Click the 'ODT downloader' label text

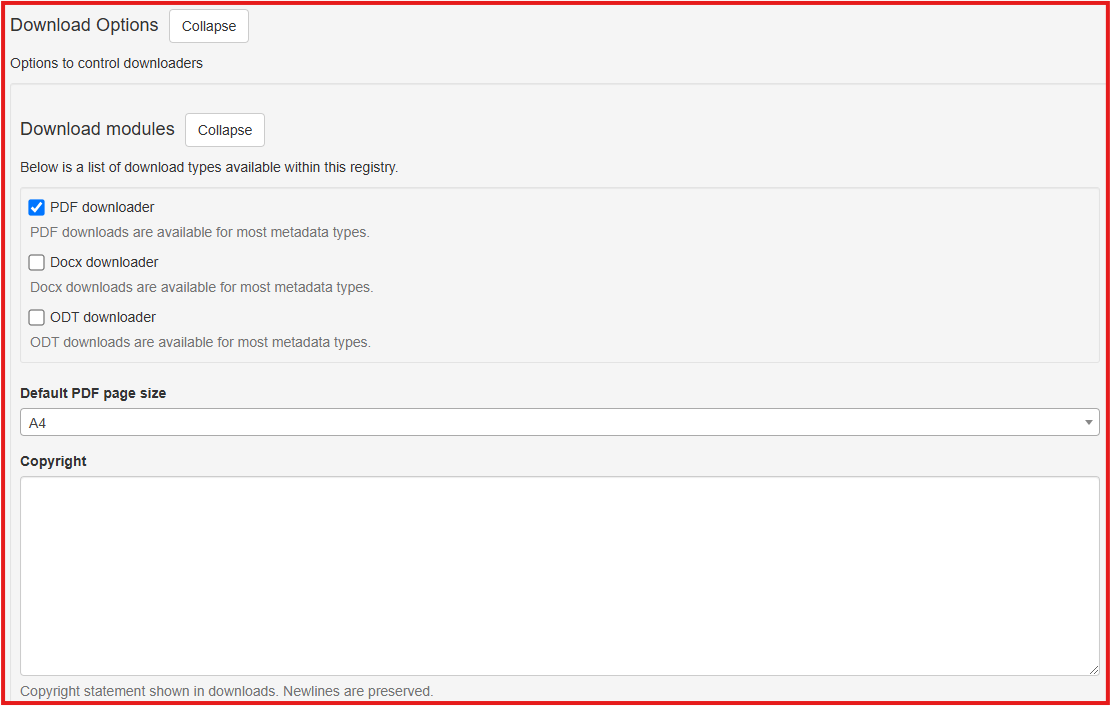click(103, 318)
